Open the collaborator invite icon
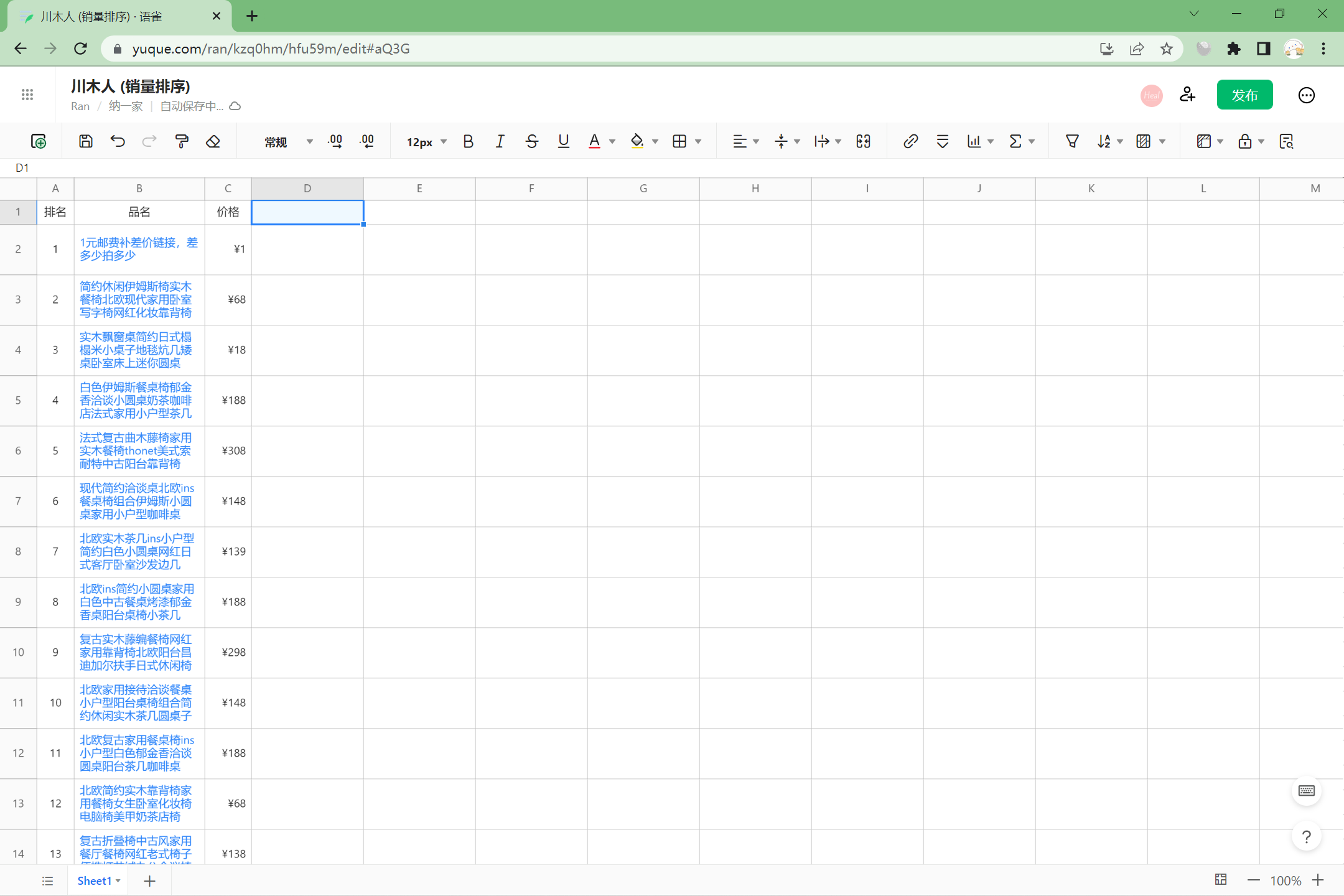 1187,95
